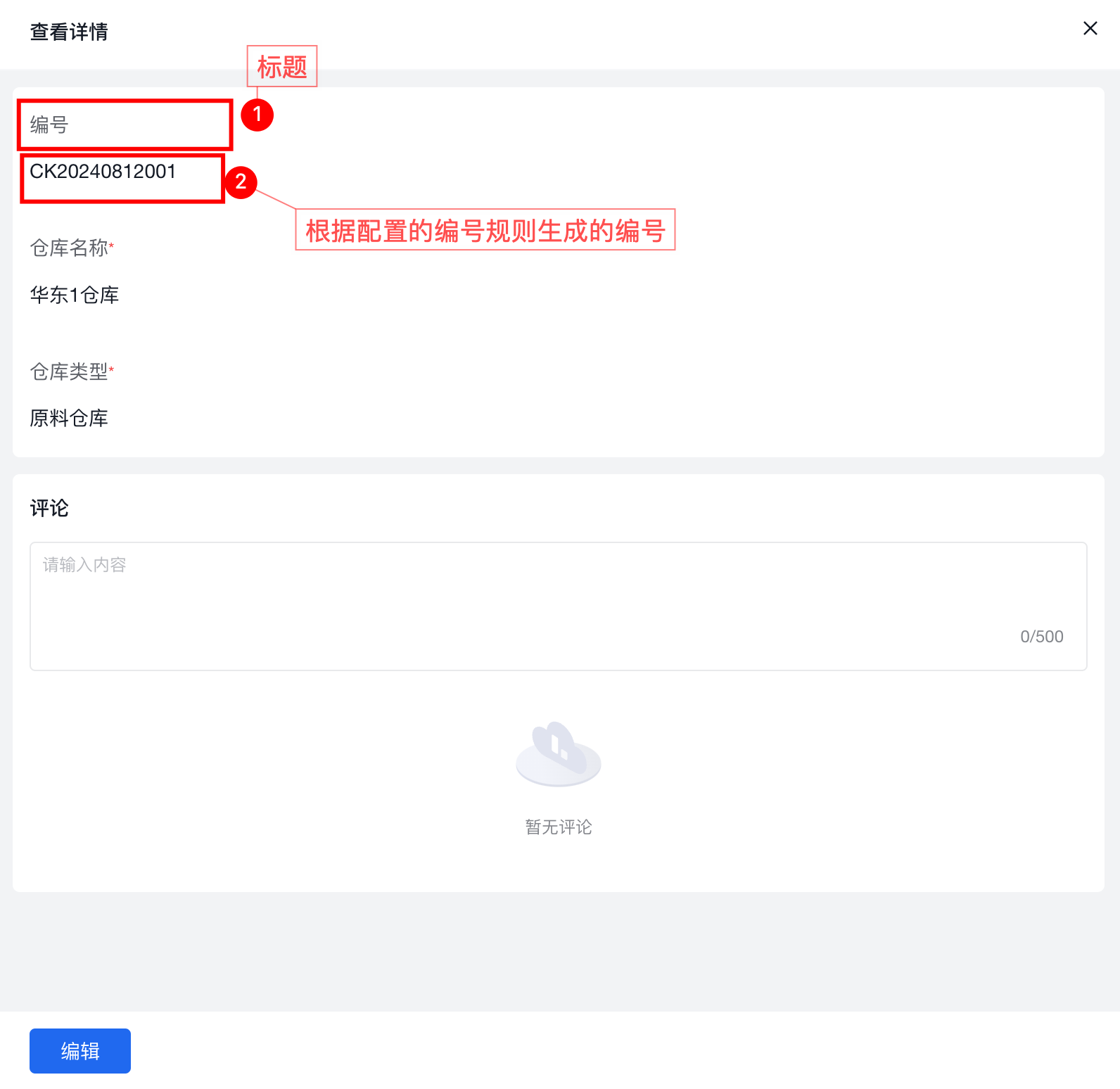
Task: Click the 0/500 character counter
Action: (1041, 637)
